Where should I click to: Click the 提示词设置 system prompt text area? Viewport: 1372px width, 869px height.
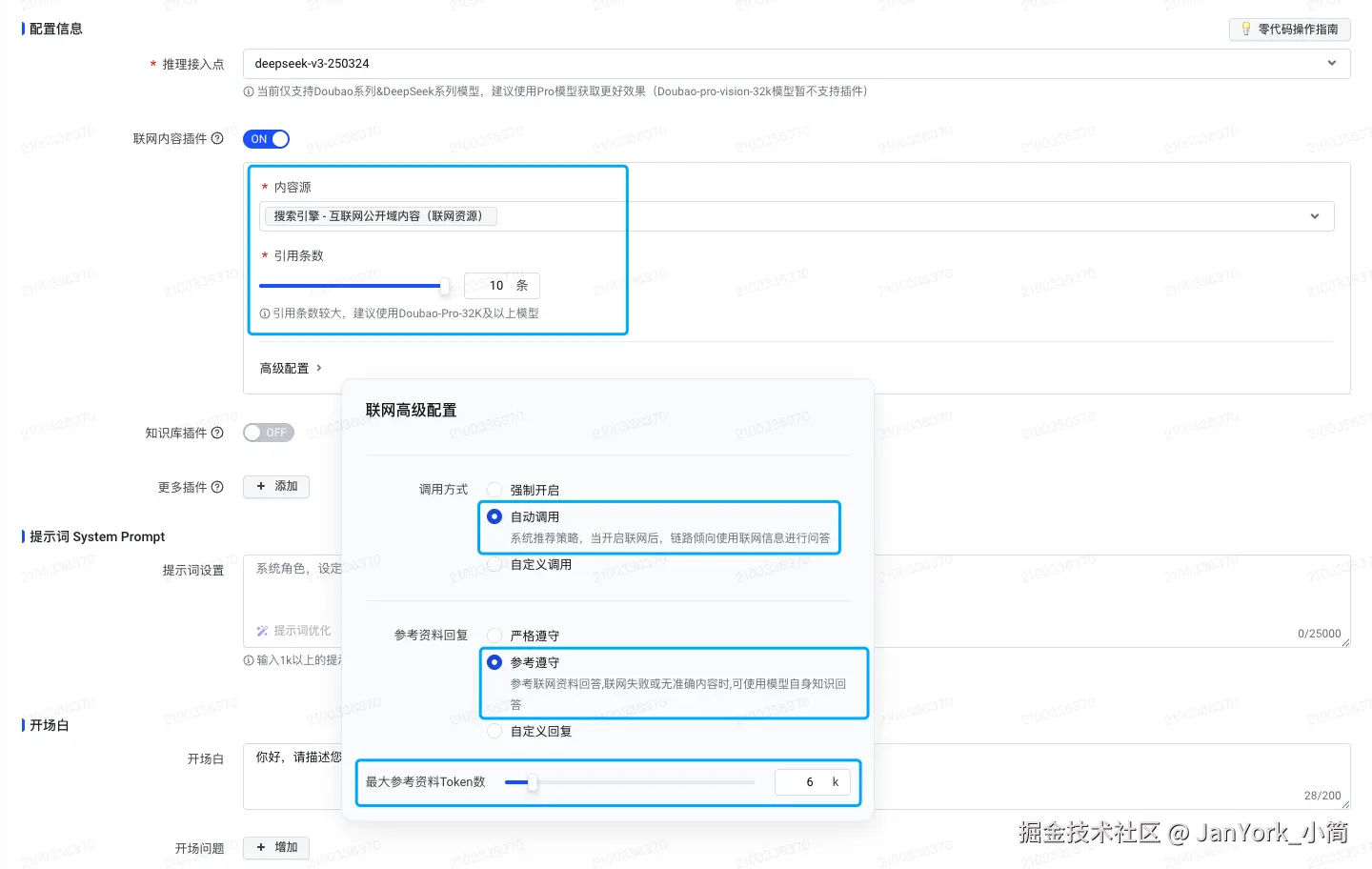point(797,601)
